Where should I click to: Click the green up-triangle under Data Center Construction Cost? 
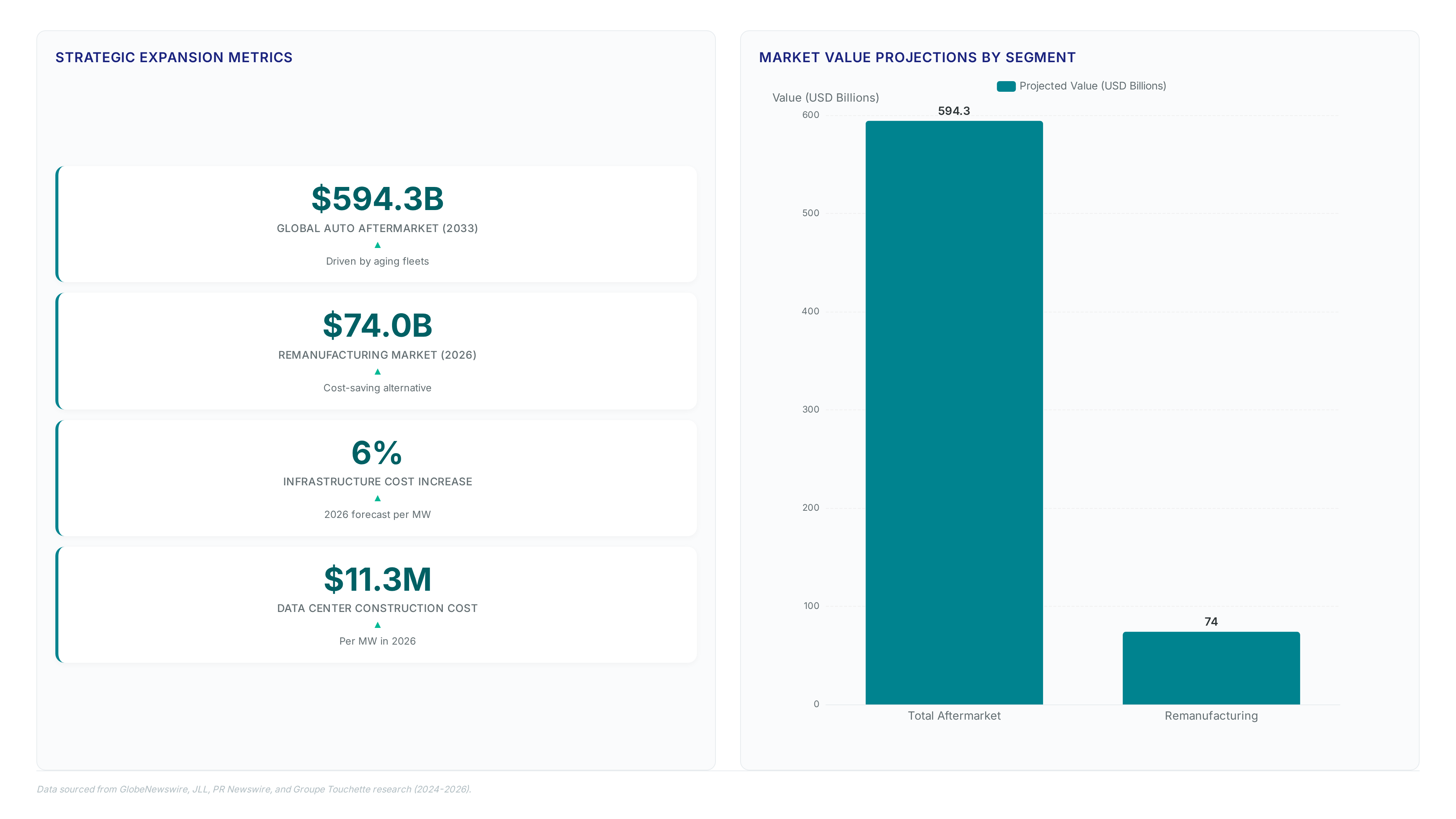coord(378,625)
